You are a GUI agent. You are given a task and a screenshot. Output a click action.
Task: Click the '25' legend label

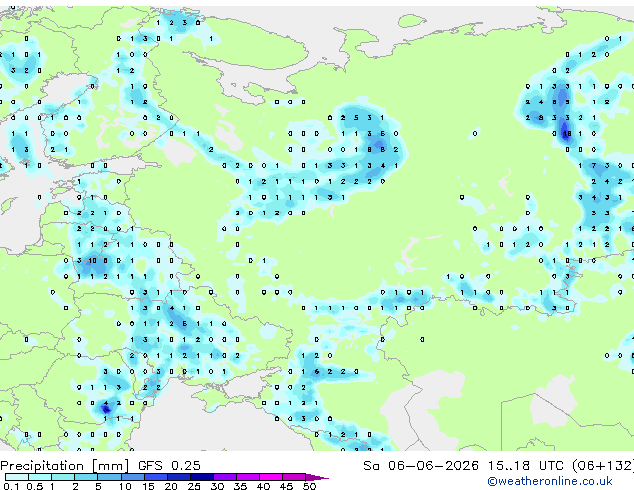[x=194, y=486]
